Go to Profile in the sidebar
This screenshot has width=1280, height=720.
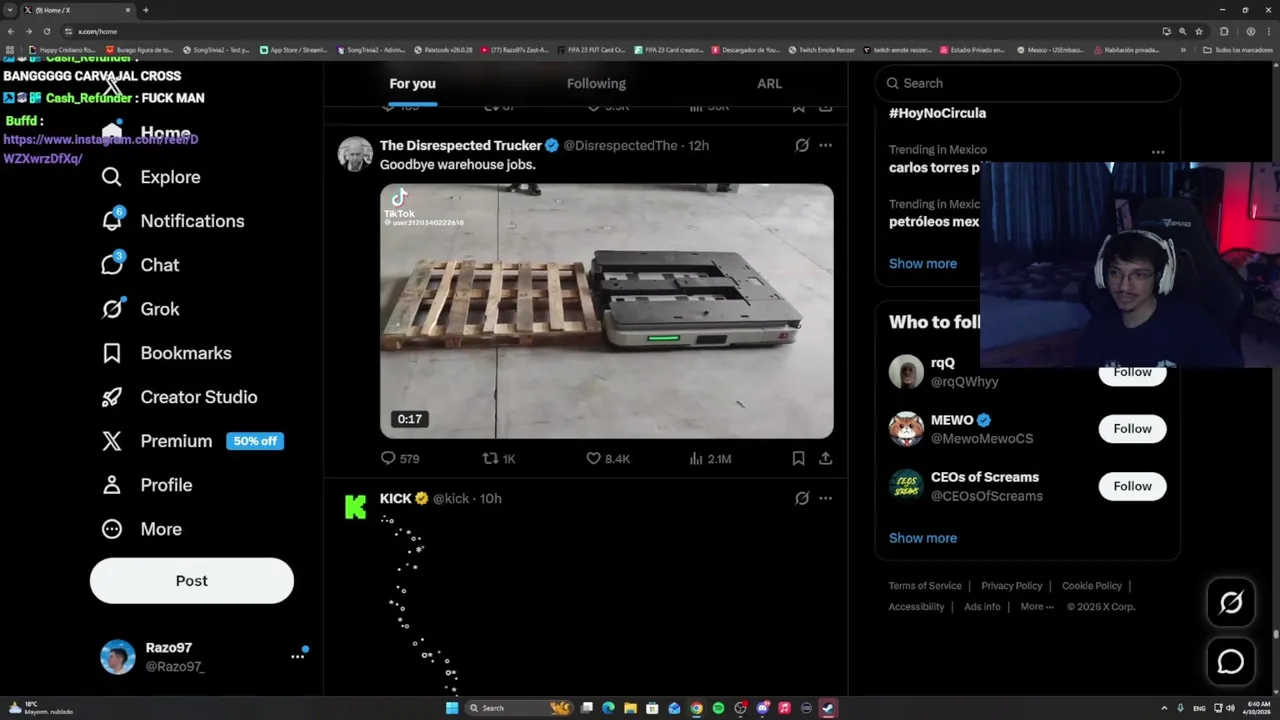146,485
